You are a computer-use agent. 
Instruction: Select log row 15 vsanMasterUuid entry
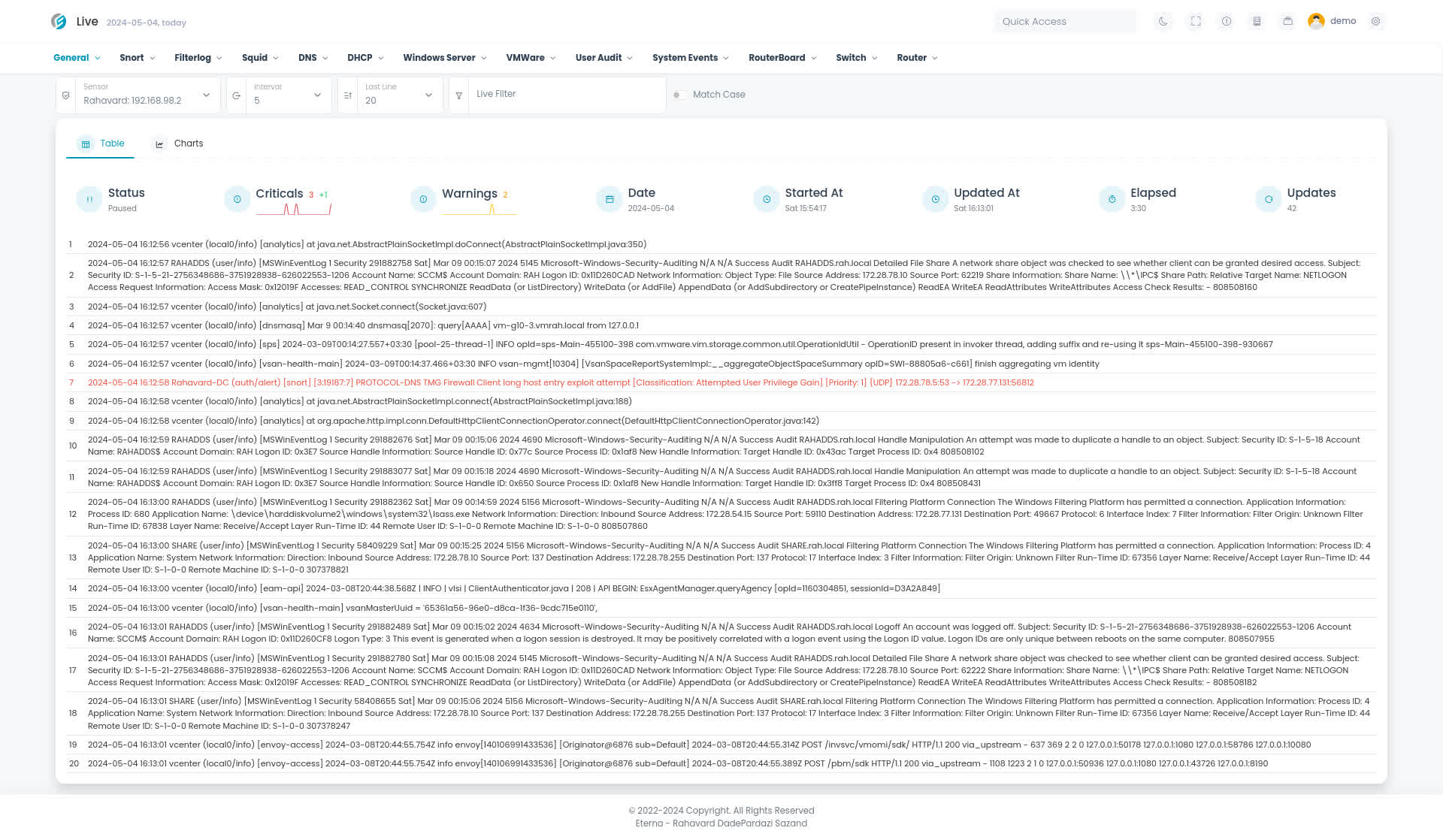tap(721, 608)
